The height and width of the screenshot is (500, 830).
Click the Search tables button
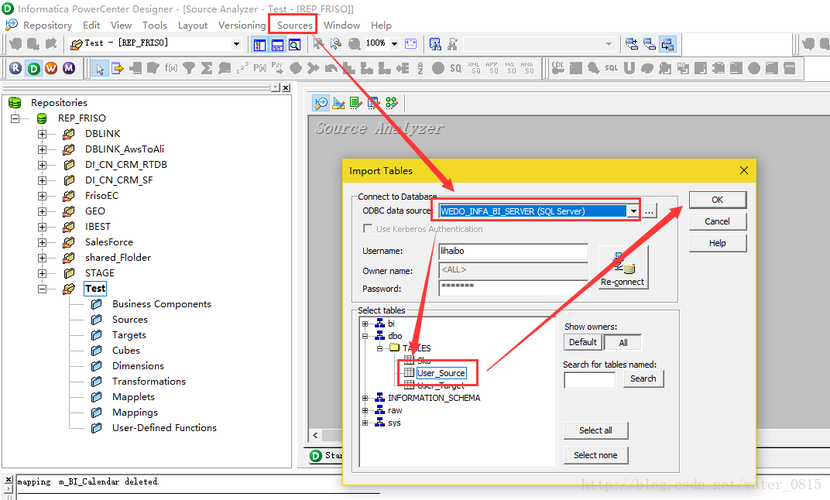tap(643, 379)
